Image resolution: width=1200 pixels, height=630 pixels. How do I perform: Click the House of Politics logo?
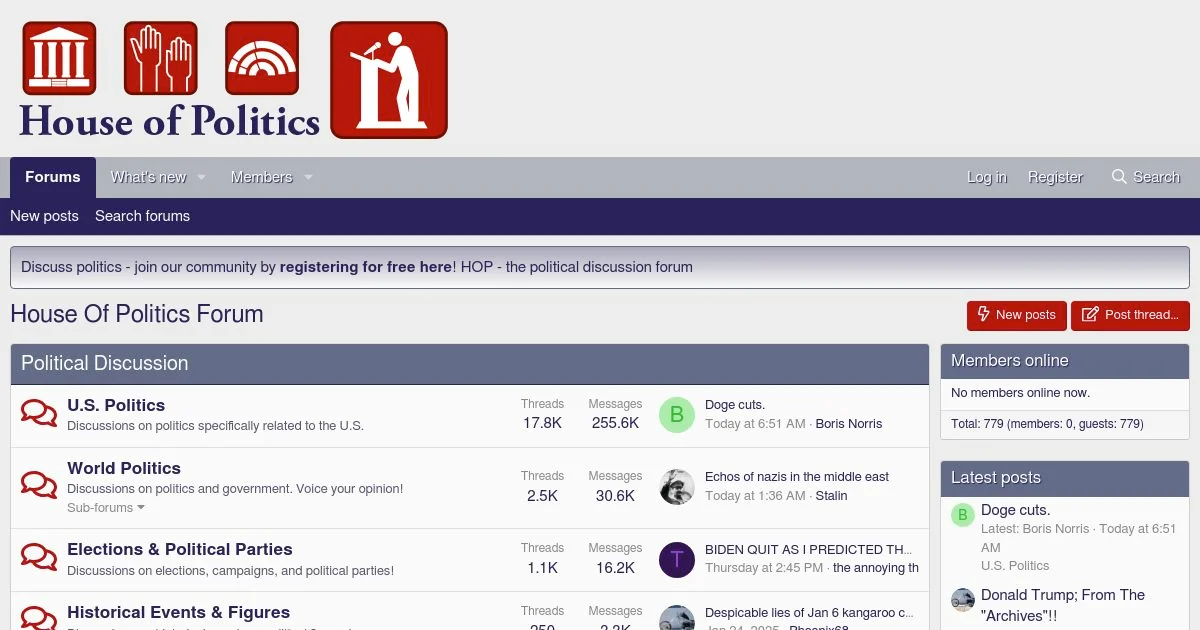(233, 80)
